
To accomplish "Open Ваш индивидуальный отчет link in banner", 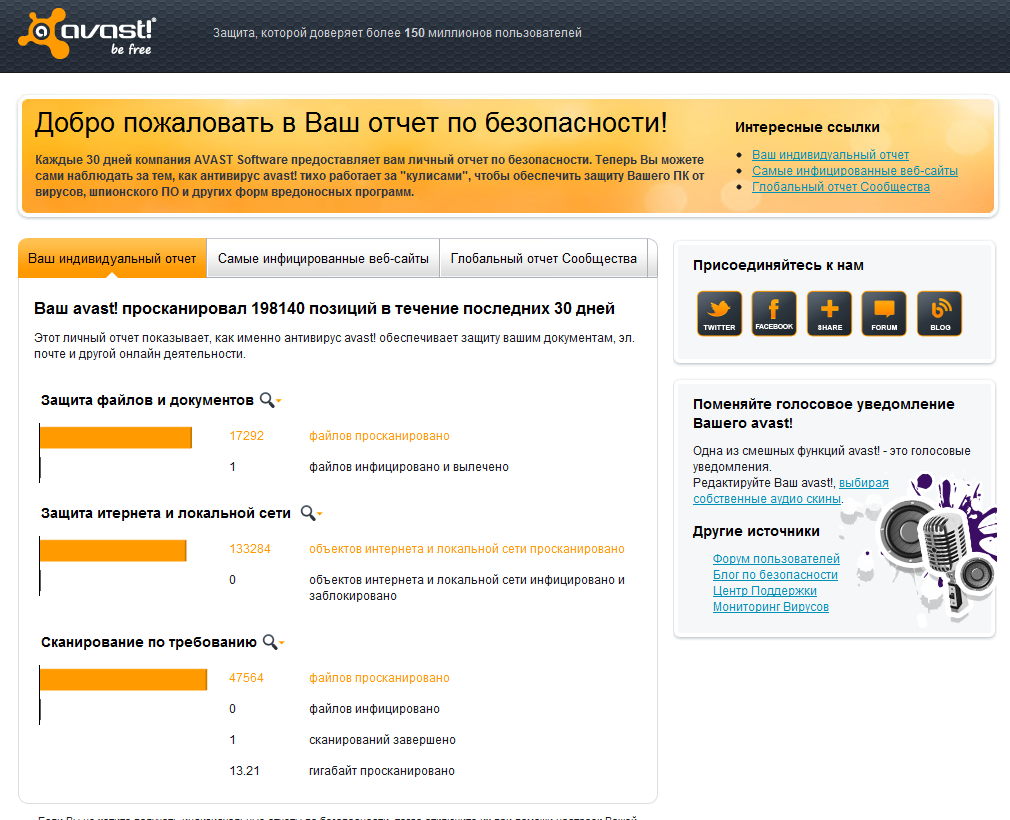I will [x=830, y=155].
